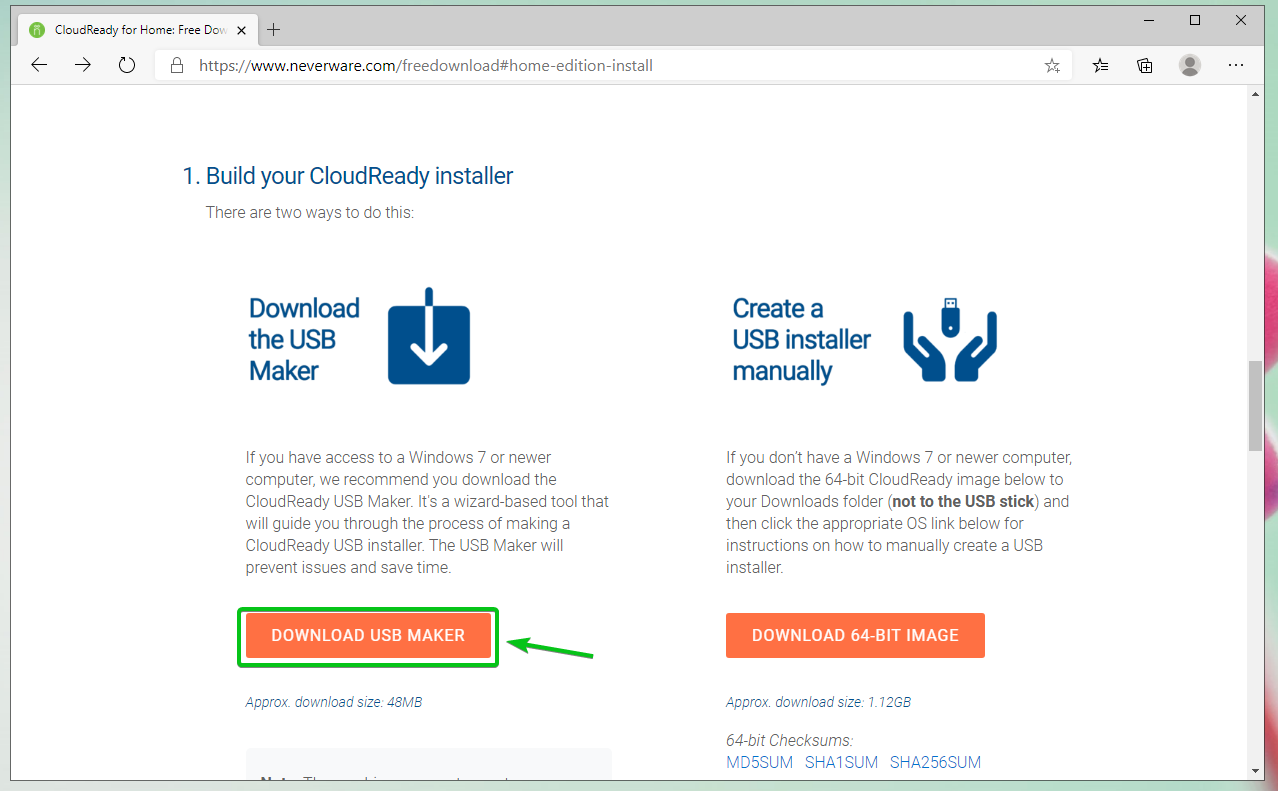Click the browser forward arrow
Screen dimensions: 1278x791
point(83,65)
